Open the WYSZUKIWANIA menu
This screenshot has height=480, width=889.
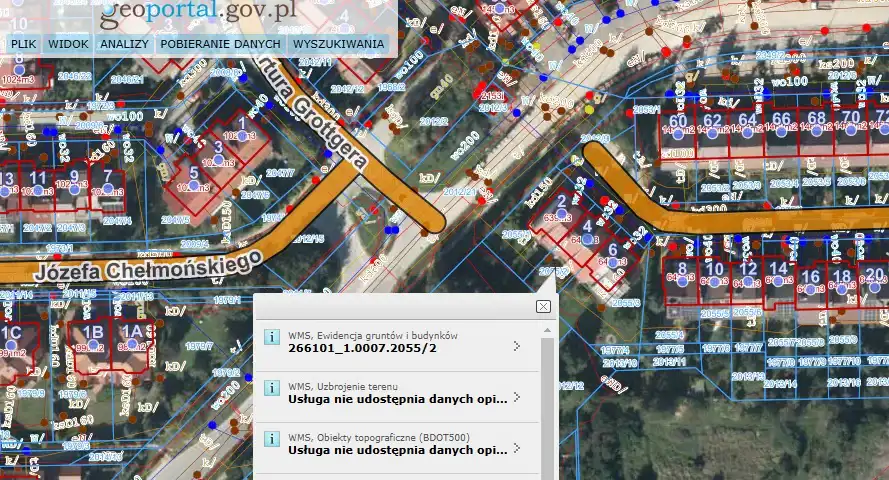(x=338, y=44)
